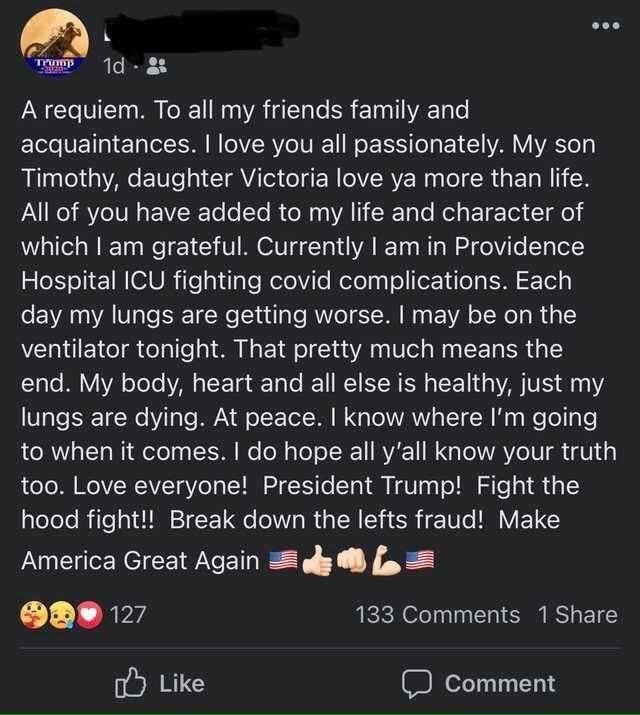Click the Comment button label
Viewport: 640px width, 715px height.
click(500, 684)
